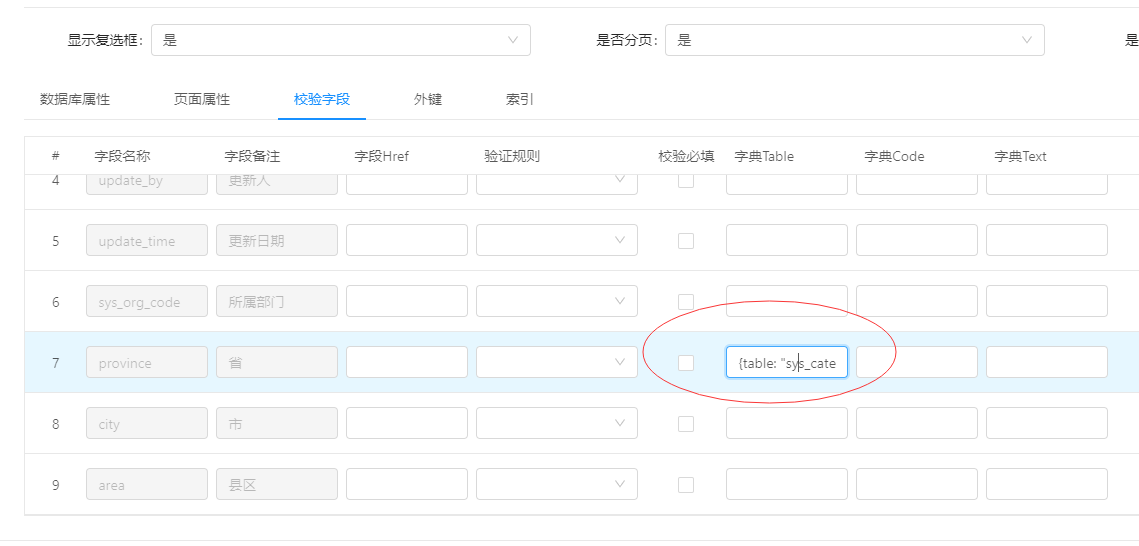Click the 更新日期 field remark
Screen dimensions: 1139x546
click(x=277, y=240)
